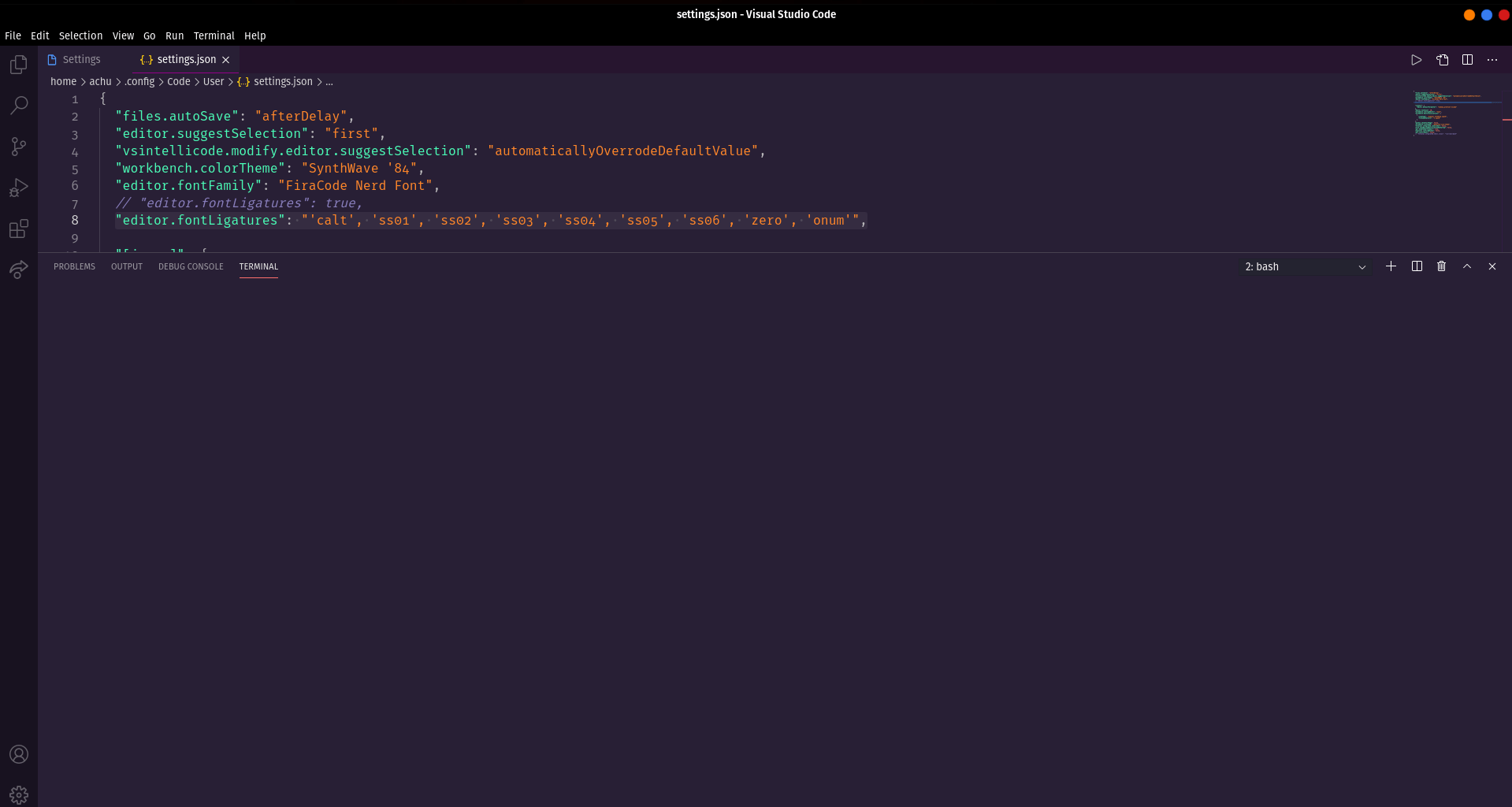The image size is (1512, 807).
Task: Open the Edit menu
Action: click(x=40, y=35)
